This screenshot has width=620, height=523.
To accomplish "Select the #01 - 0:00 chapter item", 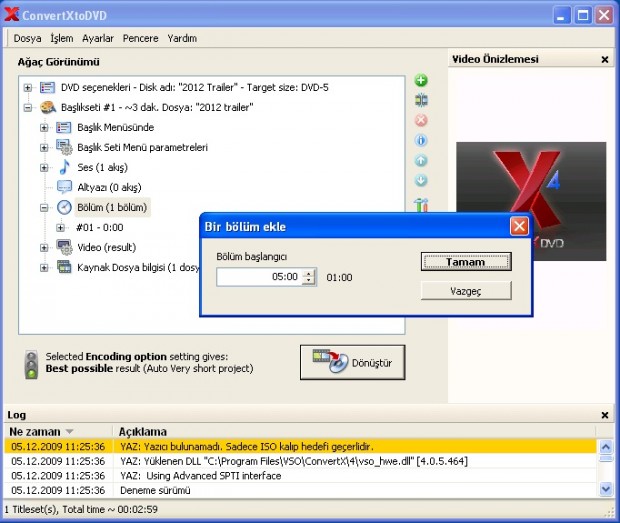I will tap(100, 228).
